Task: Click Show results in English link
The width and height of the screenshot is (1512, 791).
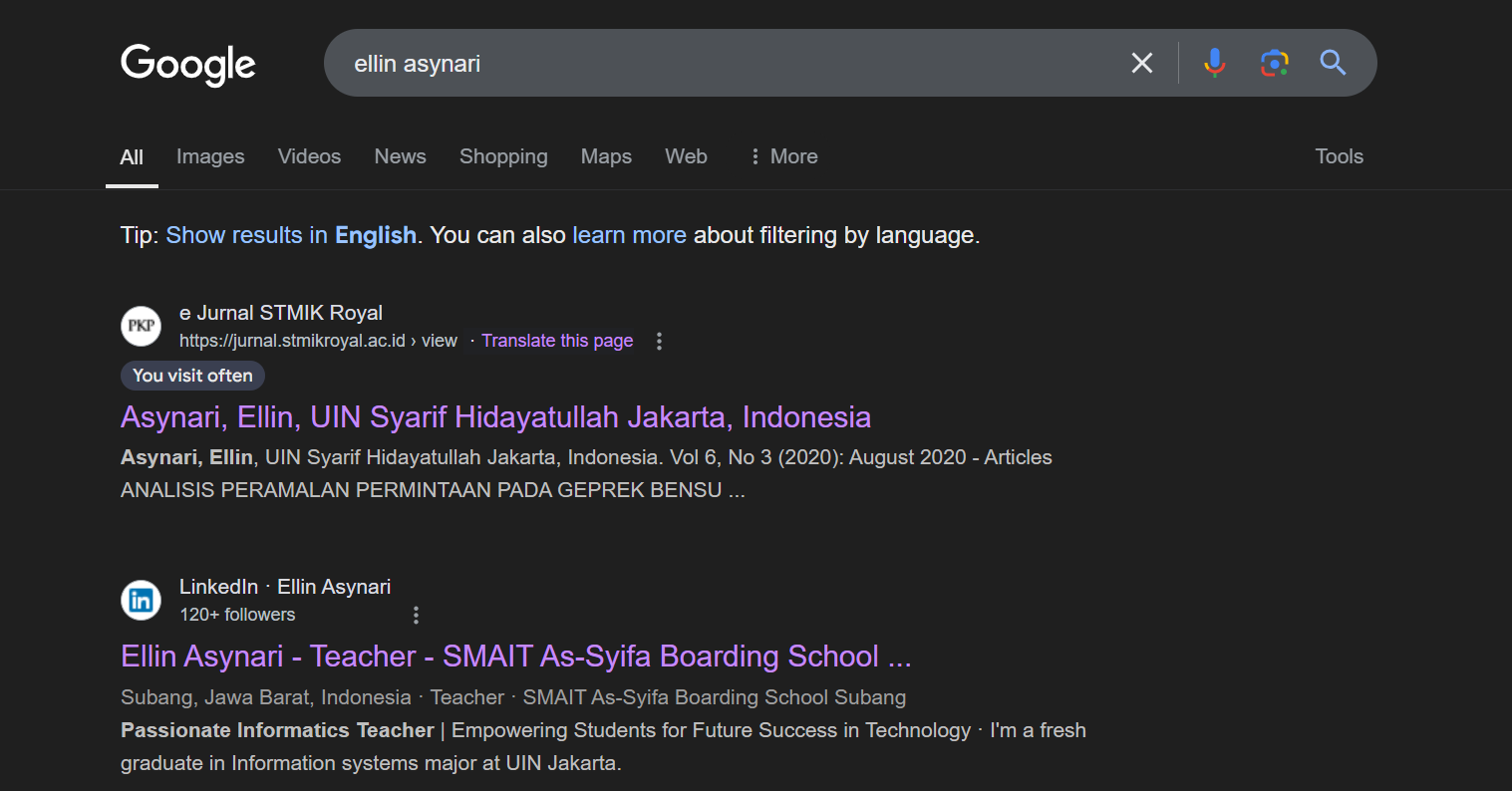Action: (291, 235)
